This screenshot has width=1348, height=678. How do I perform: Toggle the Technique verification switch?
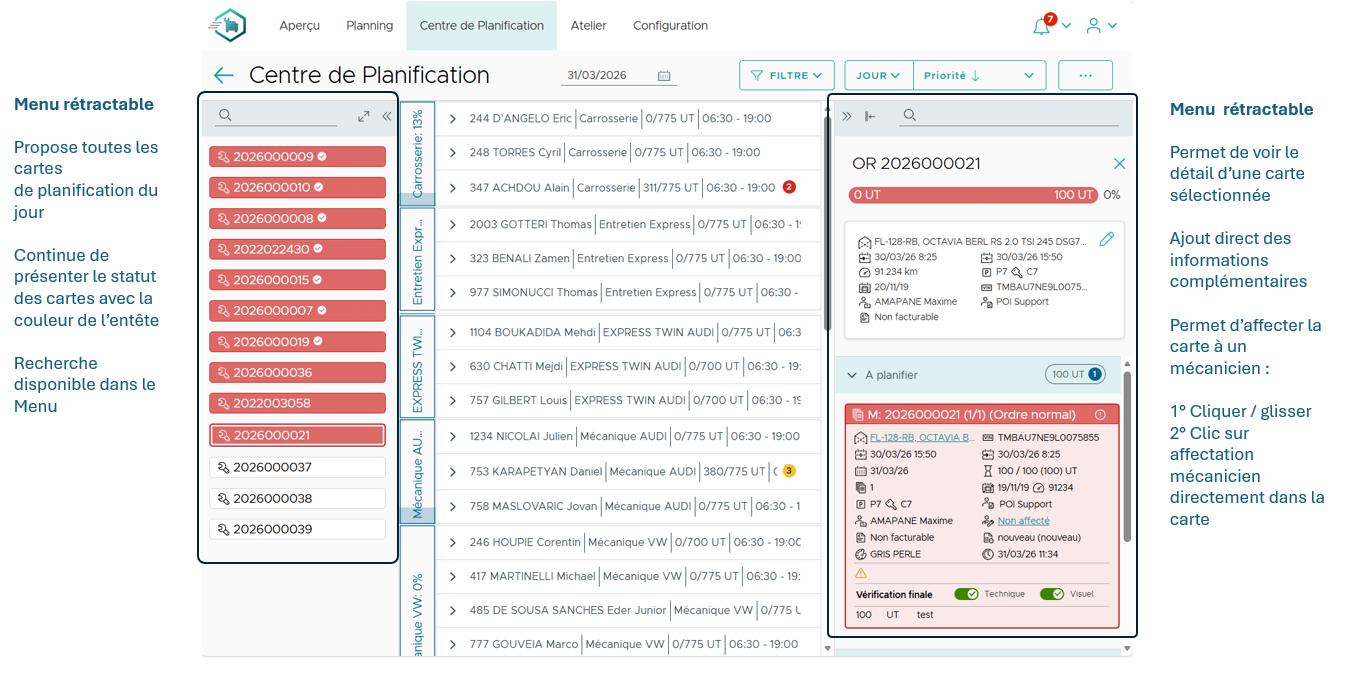966,594
